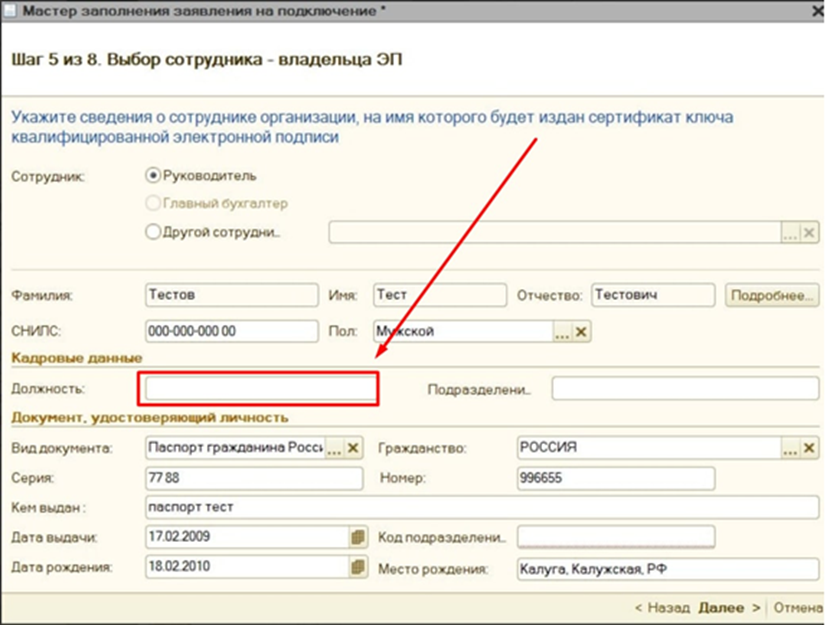Choose the Другой сотрудник radio option
The height and width of the screenshot is (625, 827).
(x=153, y=232)
